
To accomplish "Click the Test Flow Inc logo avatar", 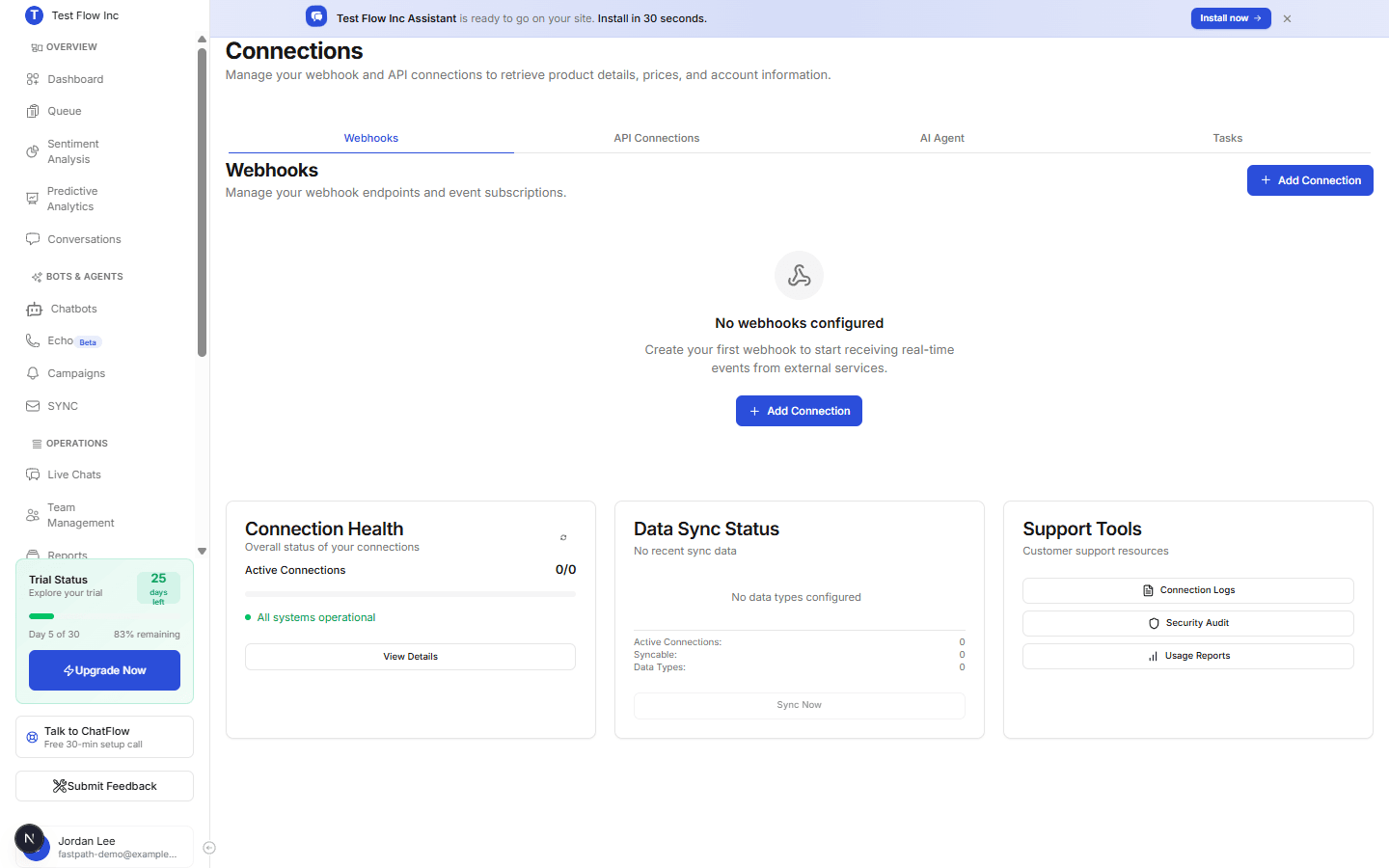I will (x=34, y=15).
